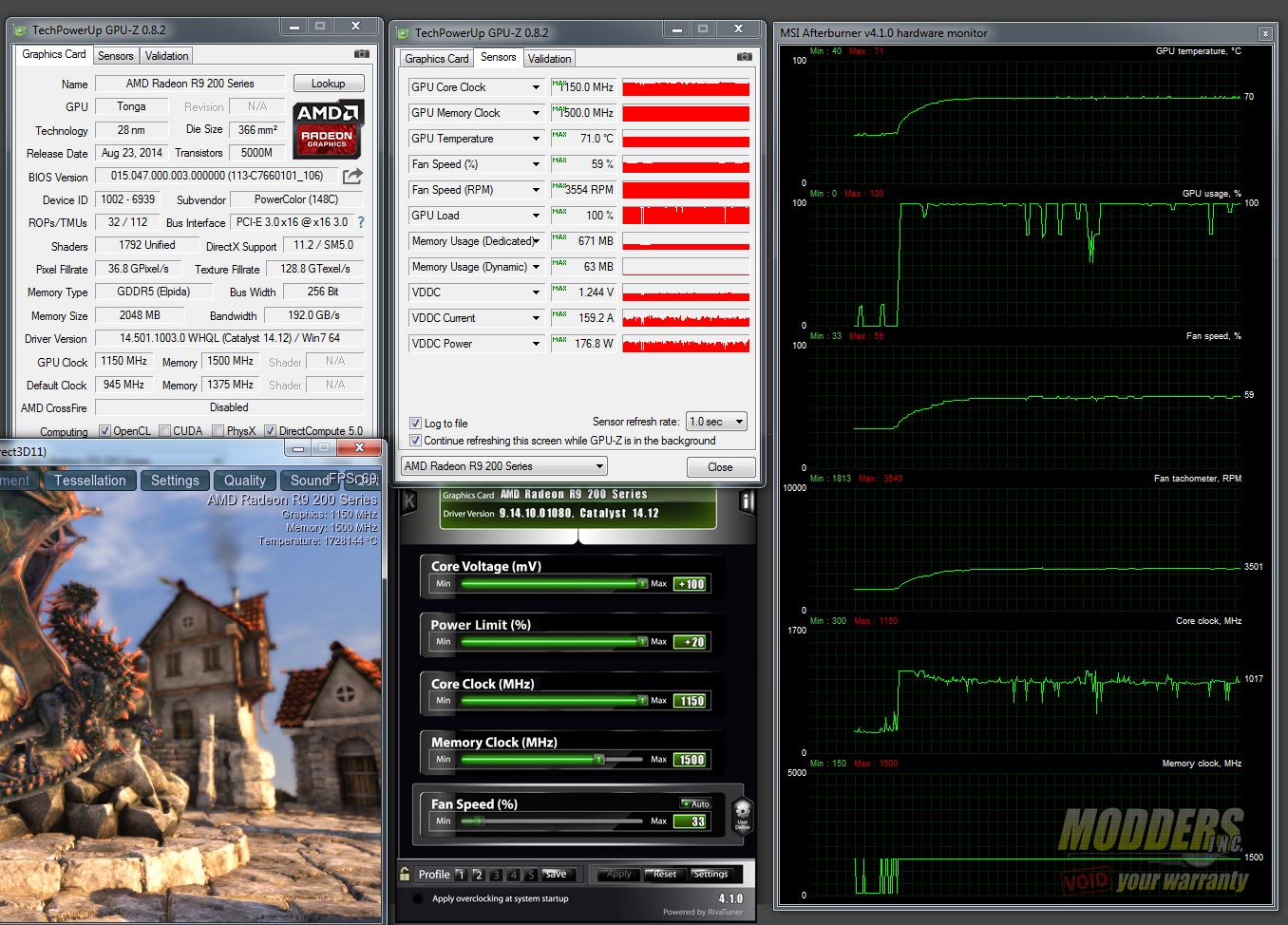Click the BIOS version save/share arrow icon

pyautogui.click(x=352, y=176)
